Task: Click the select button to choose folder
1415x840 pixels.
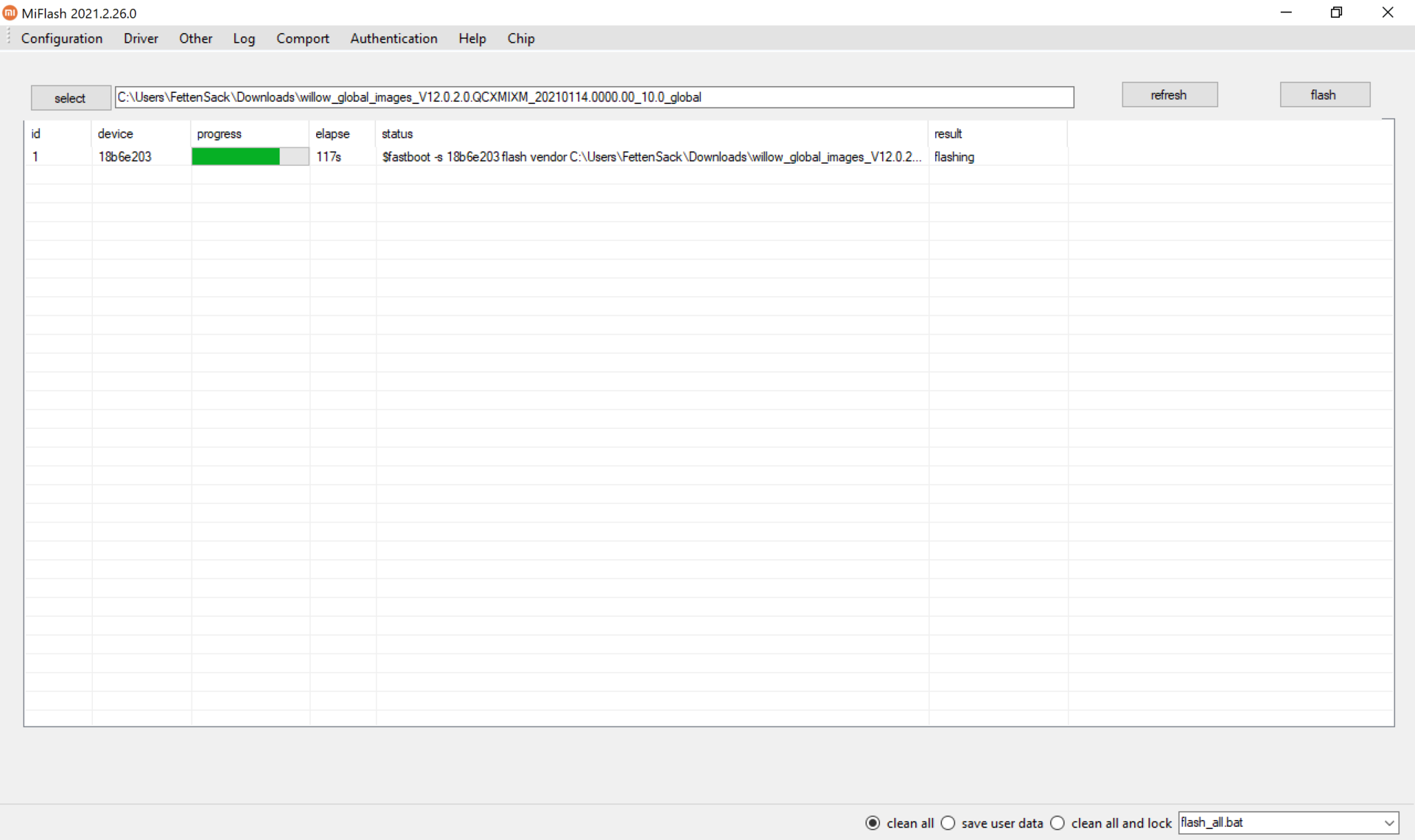Action: pyautogui.click(x=70, y=98)
